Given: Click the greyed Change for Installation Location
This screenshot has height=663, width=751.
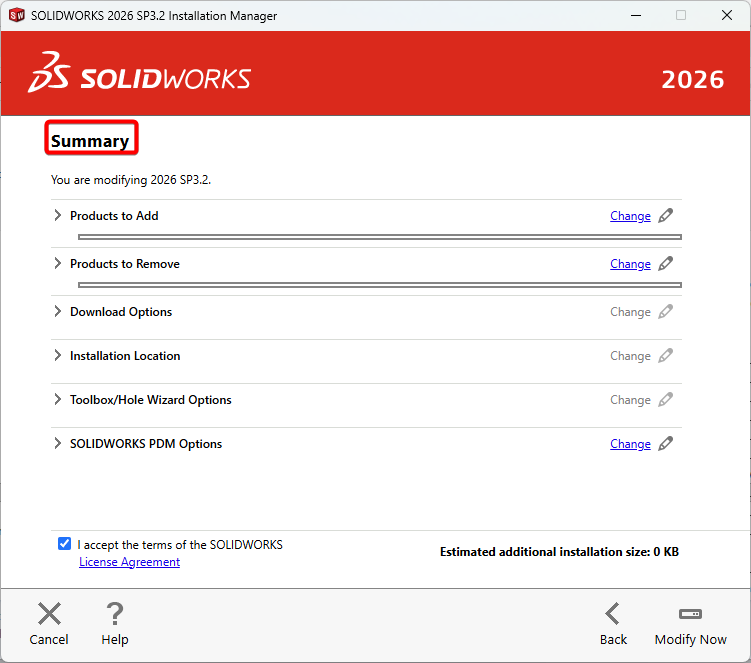Looking at the screenshot, I should [630, 356].
